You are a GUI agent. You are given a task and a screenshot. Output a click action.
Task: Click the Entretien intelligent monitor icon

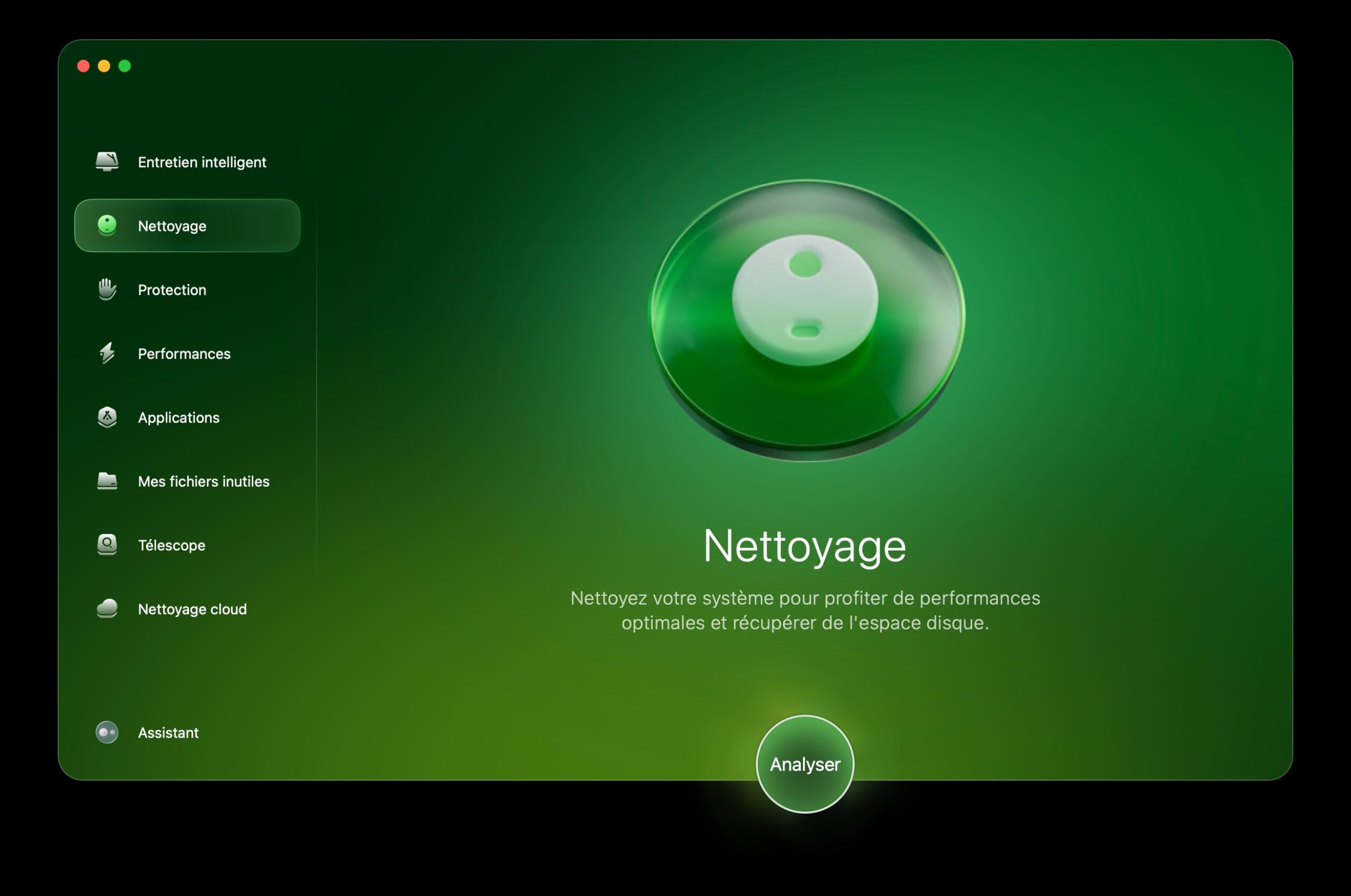click(107, 161)
